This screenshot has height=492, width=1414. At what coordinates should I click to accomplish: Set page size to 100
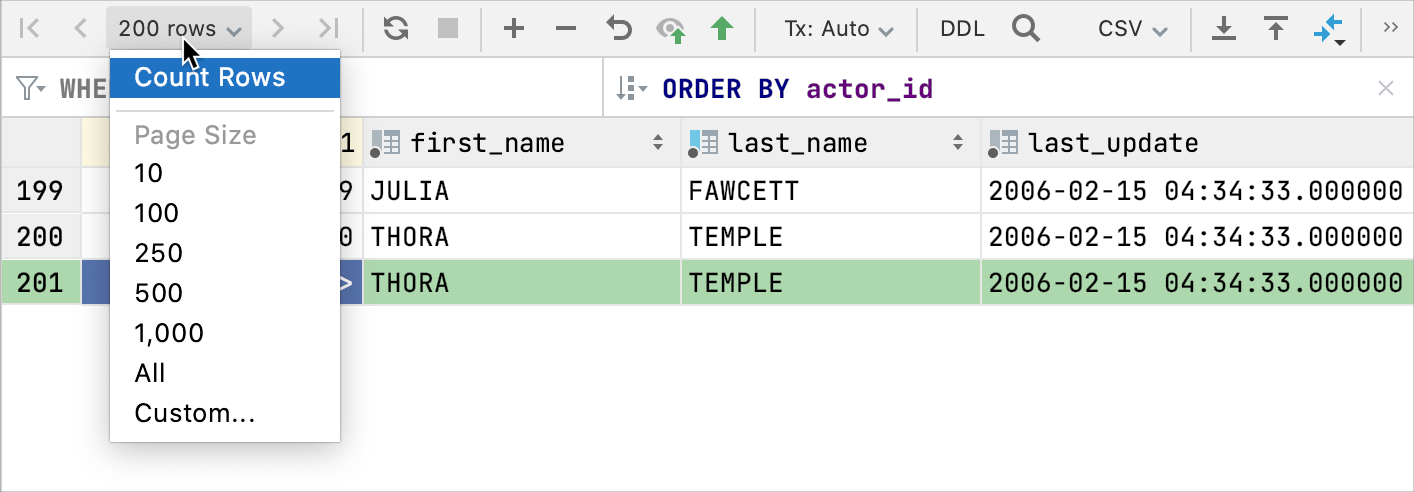(225, 213)
